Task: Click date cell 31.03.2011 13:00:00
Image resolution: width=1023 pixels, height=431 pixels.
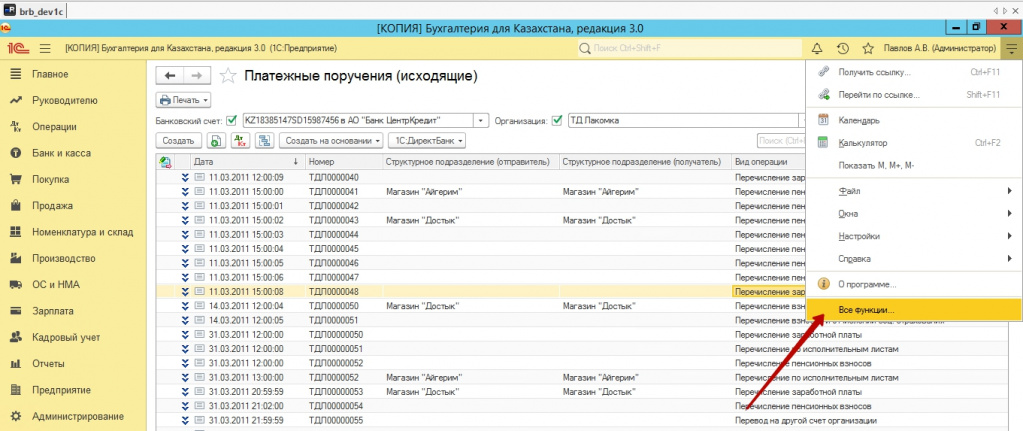Action: pos(246,378)
